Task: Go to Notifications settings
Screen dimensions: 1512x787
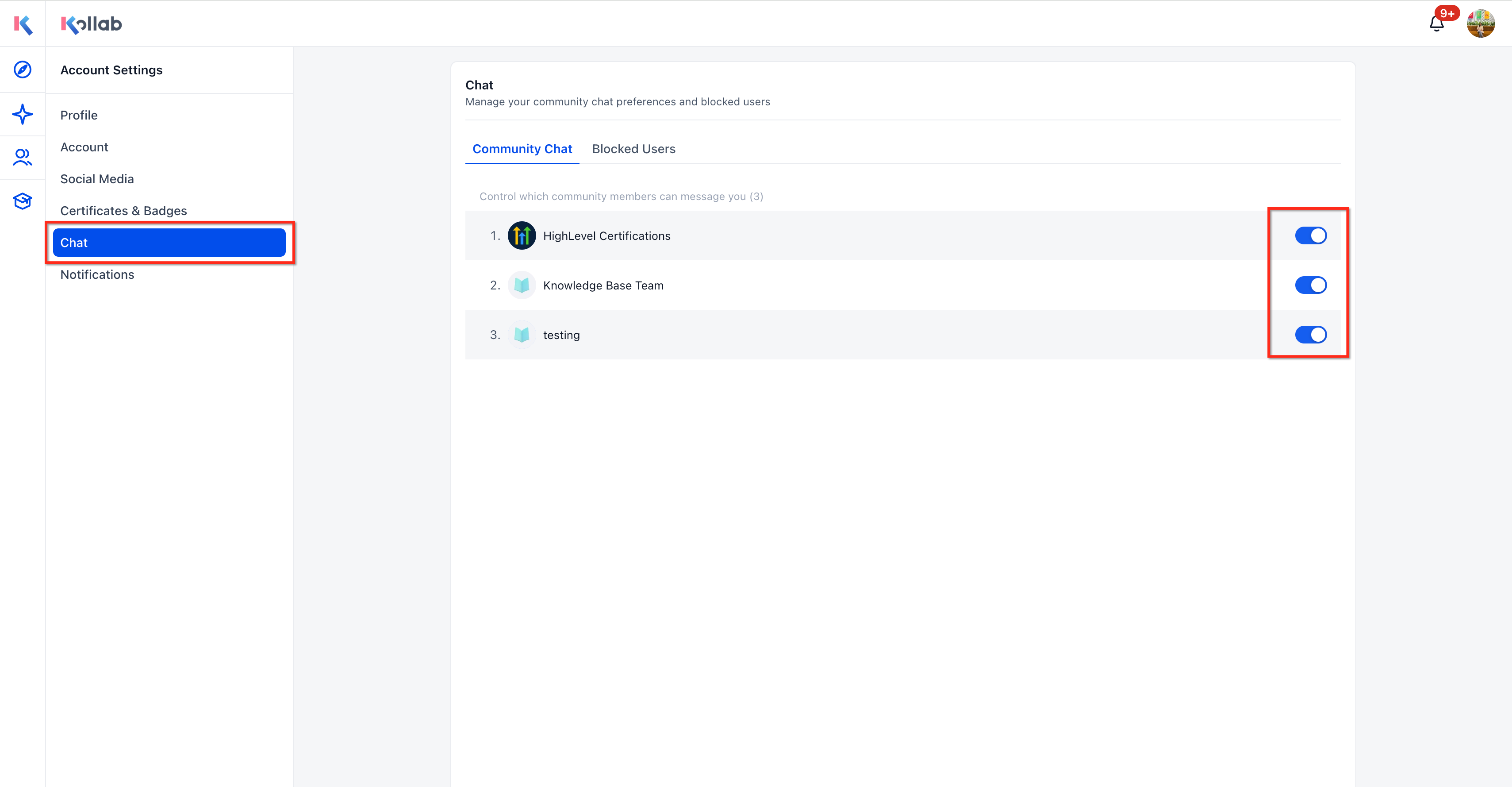Action: pos(97,274)
